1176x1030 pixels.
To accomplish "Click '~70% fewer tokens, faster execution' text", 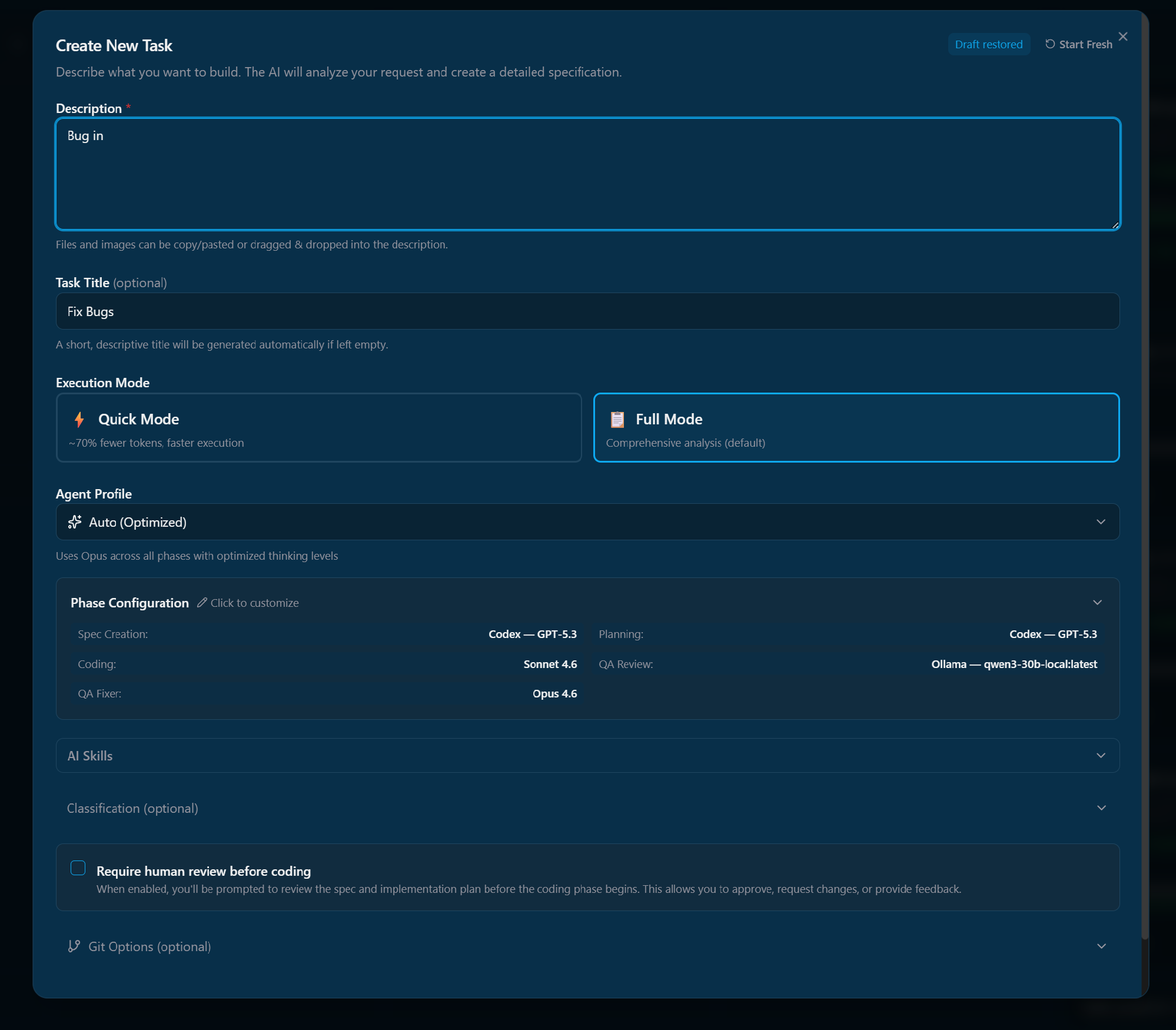I will 157,443.
